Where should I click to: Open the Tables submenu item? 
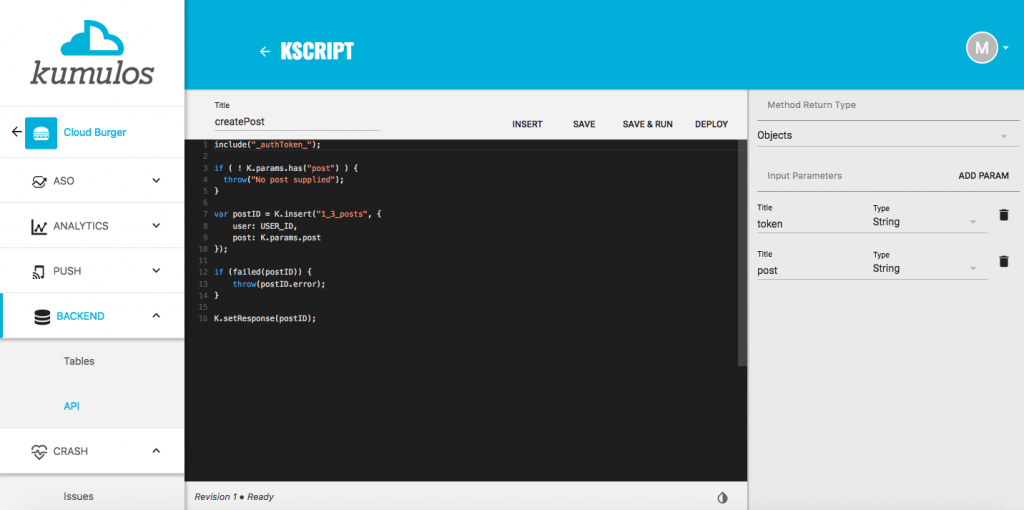pyautogui.click(x=79, y=361)
